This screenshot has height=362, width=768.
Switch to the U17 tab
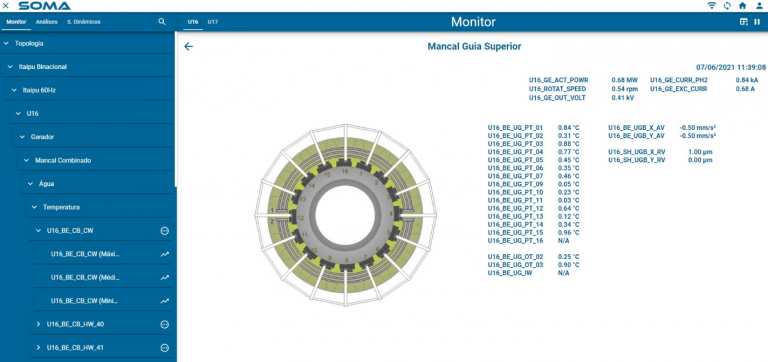[x=213, y=22]
